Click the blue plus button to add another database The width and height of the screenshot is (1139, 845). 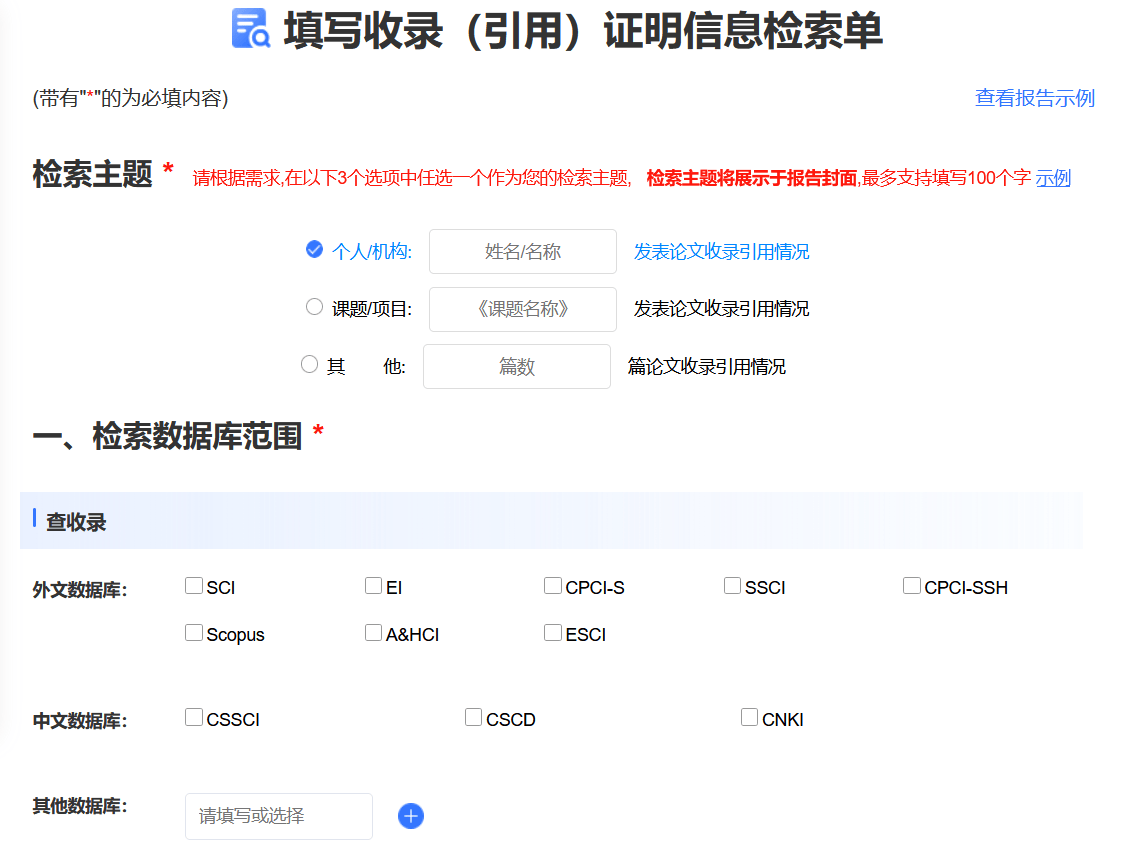tap(410, 816)
